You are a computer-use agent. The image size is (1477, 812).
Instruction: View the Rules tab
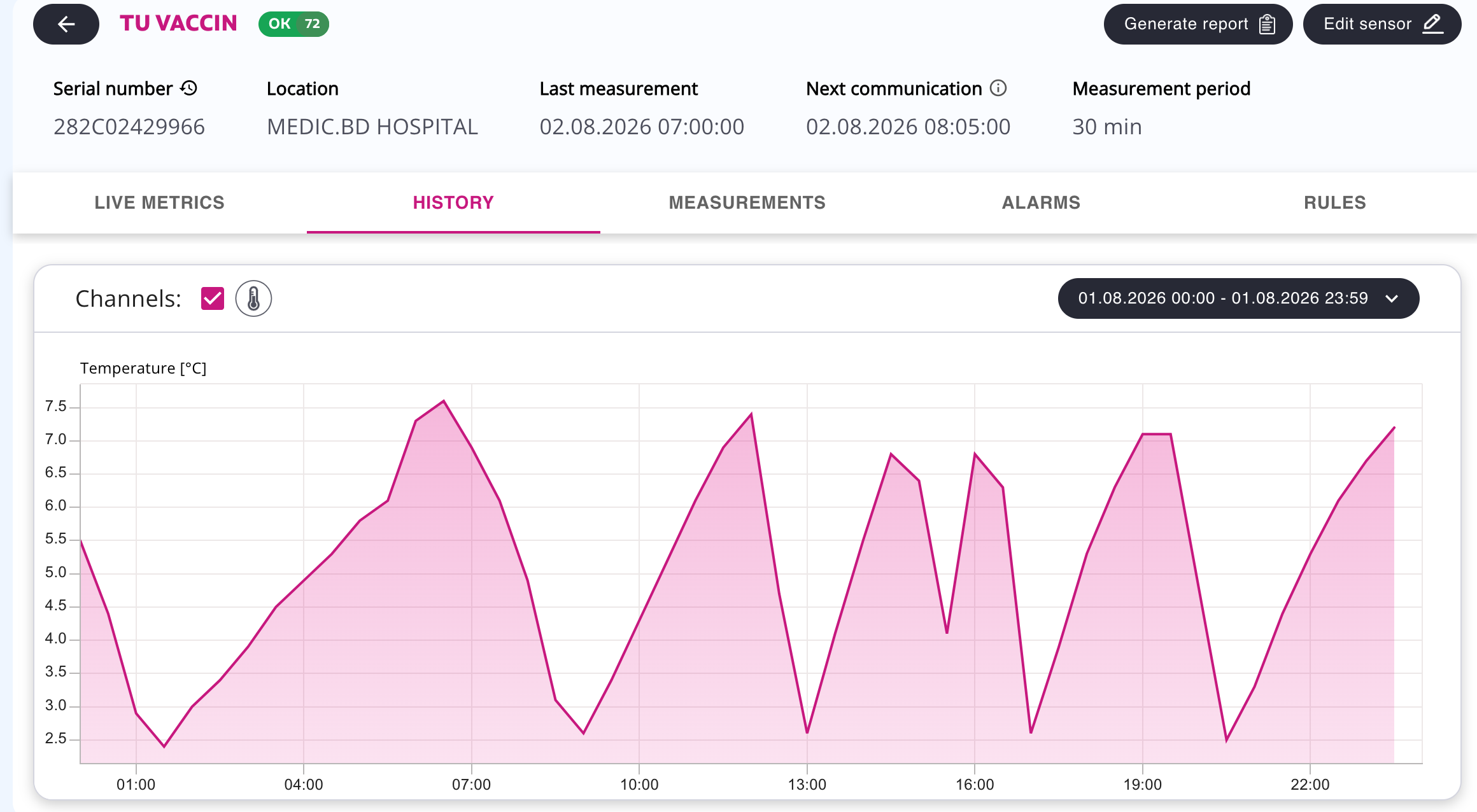(x=1335, y=202)
